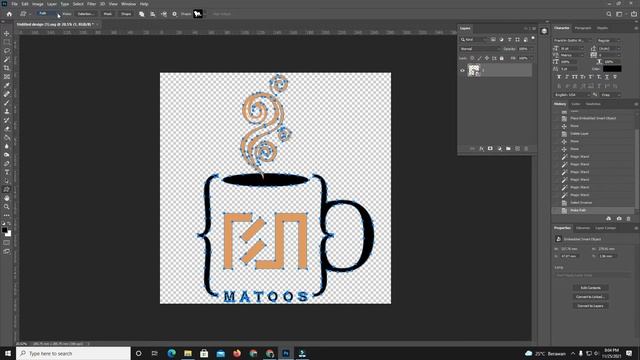Select the Type tool

[7, 172]
